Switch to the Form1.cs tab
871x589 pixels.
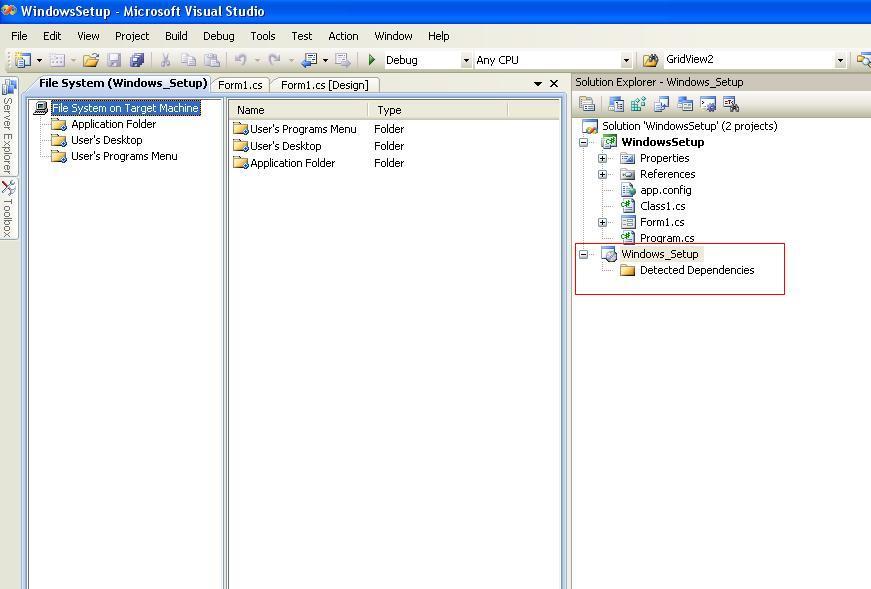coord(240,85)
